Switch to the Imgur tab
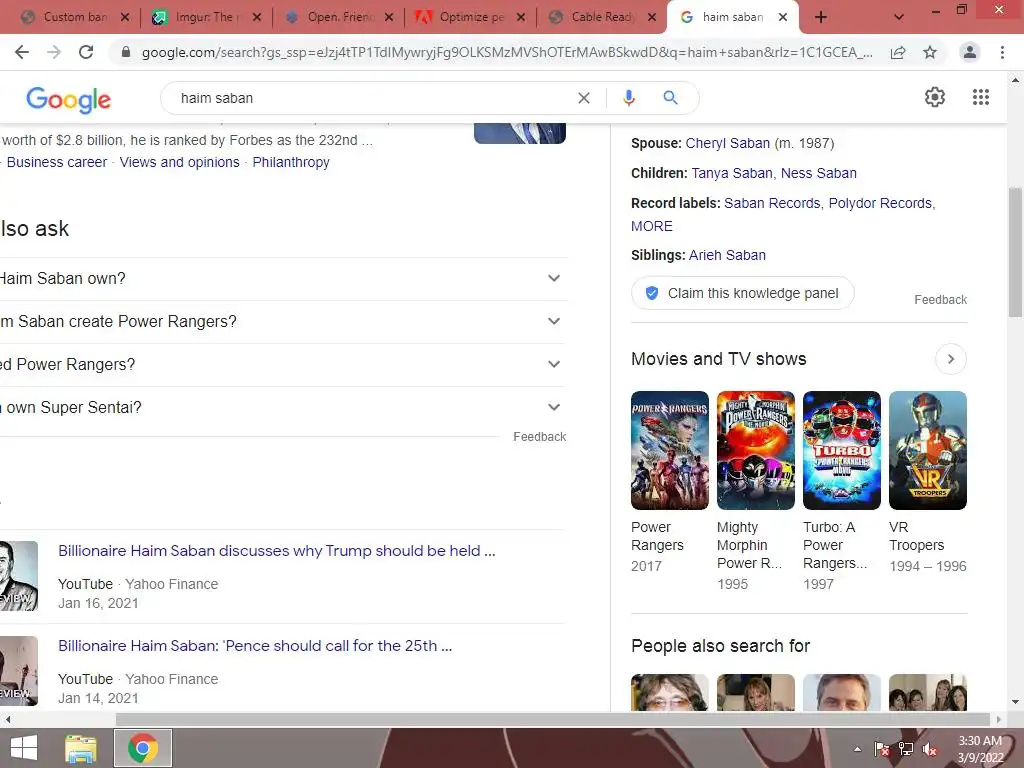The image size is (1024, 768). point(204,17)
